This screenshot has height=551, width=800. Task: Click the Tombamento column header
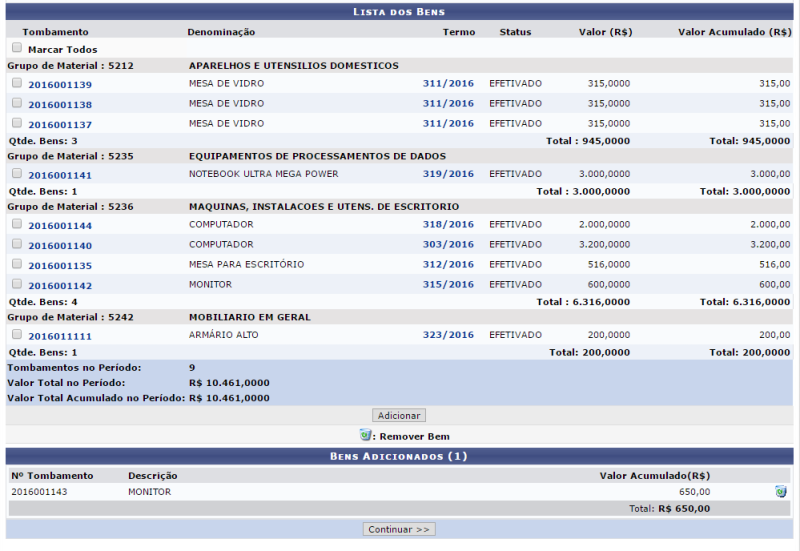[x=55, y=32]
